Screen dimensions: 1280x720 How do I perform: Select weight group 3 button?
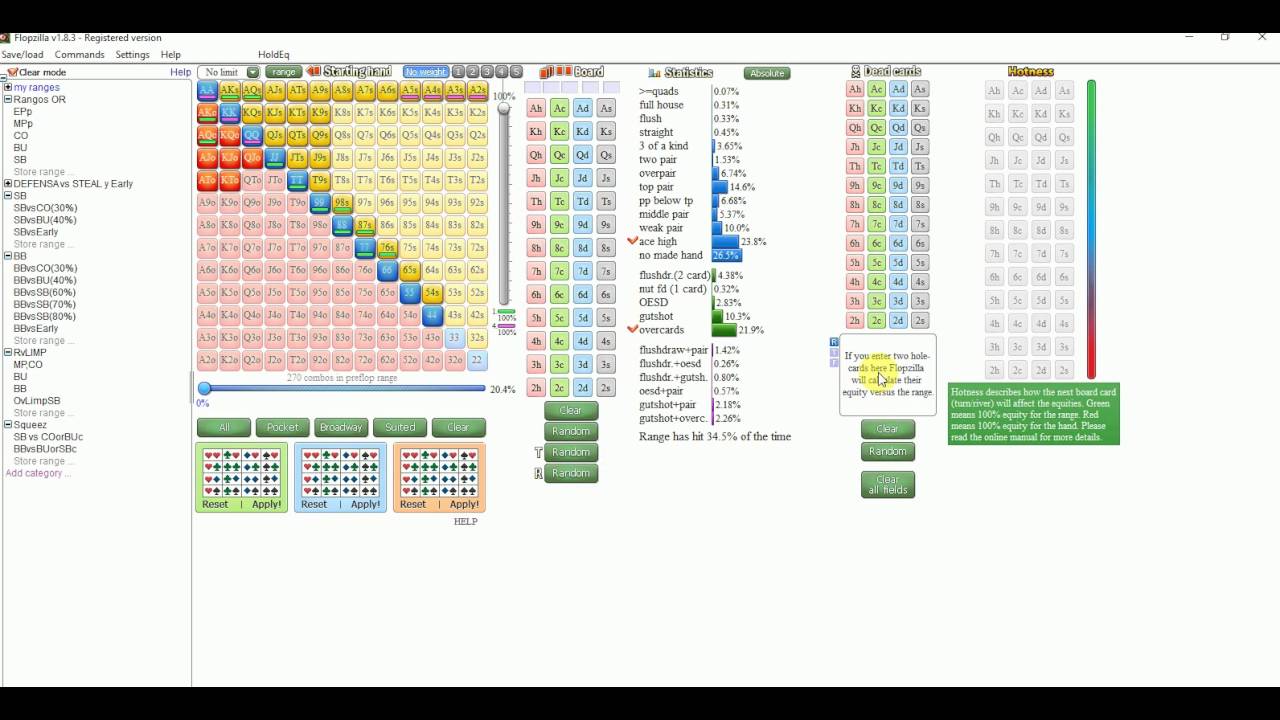(487, 72)
